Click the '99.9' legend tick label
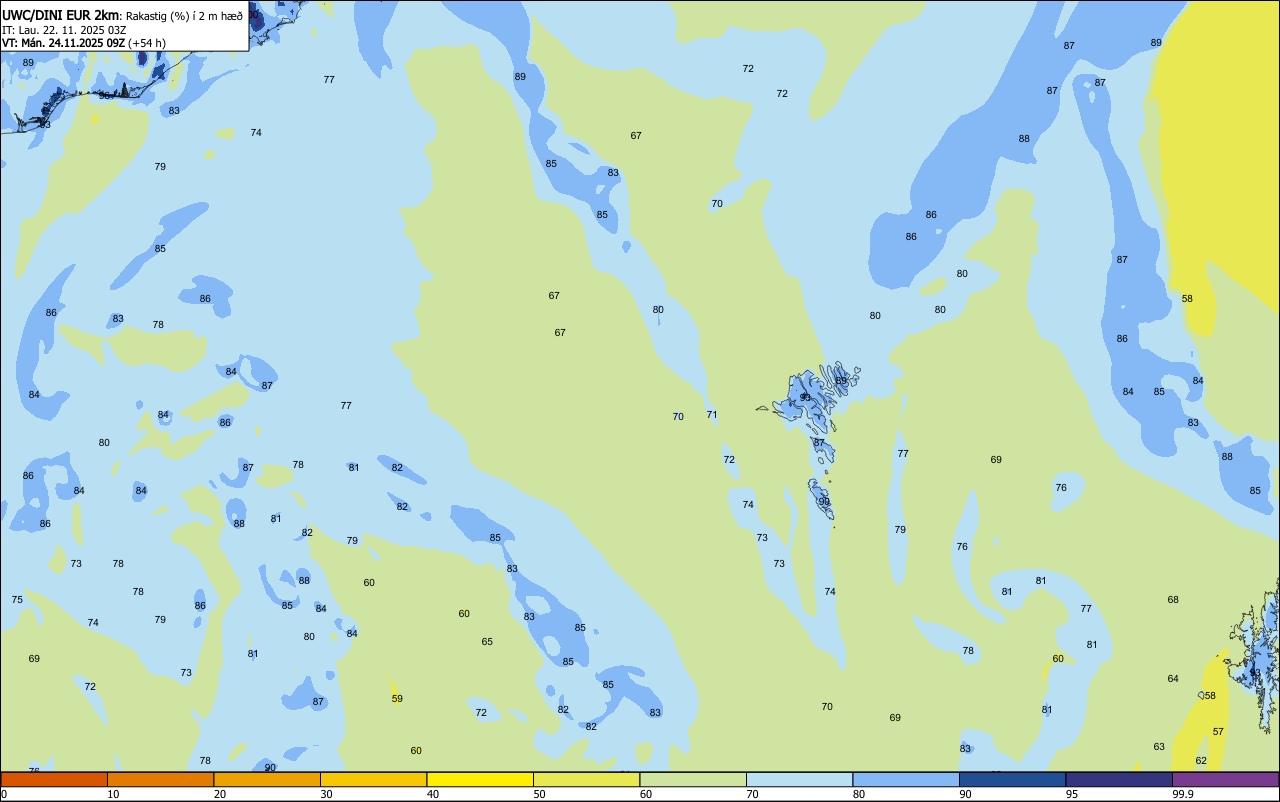The image size is (1280, 802). click(x=1184, y=794)
